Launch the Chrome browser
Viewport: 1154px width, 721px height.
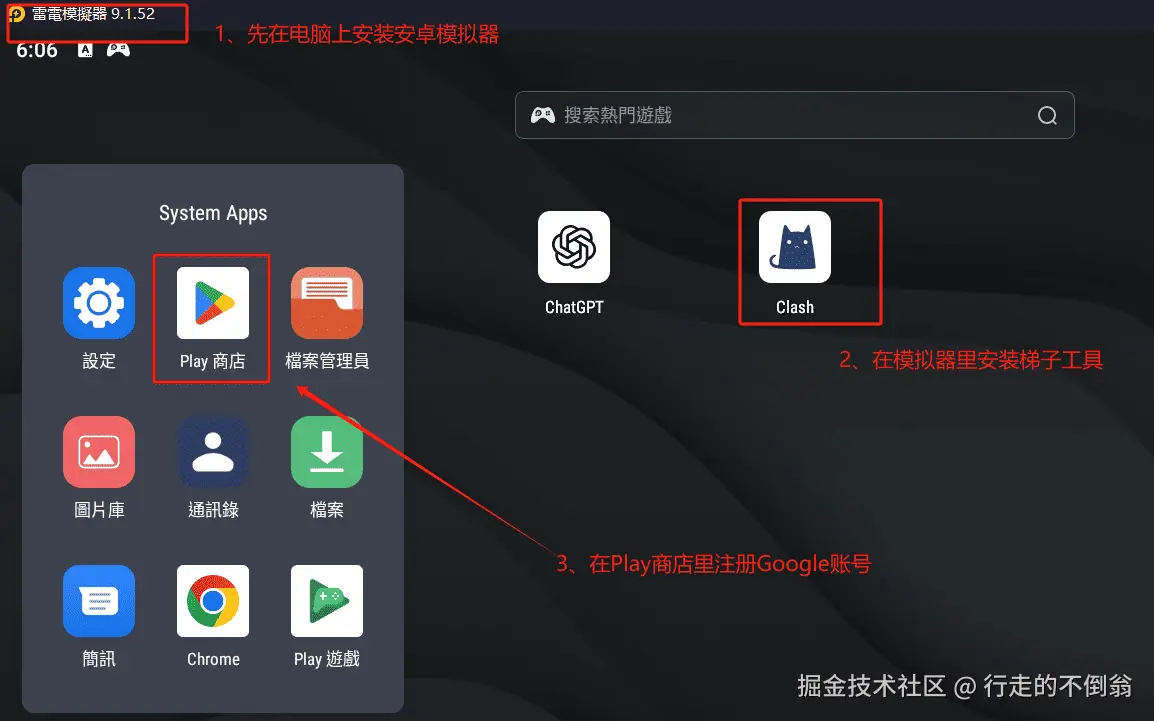[211, 601]
